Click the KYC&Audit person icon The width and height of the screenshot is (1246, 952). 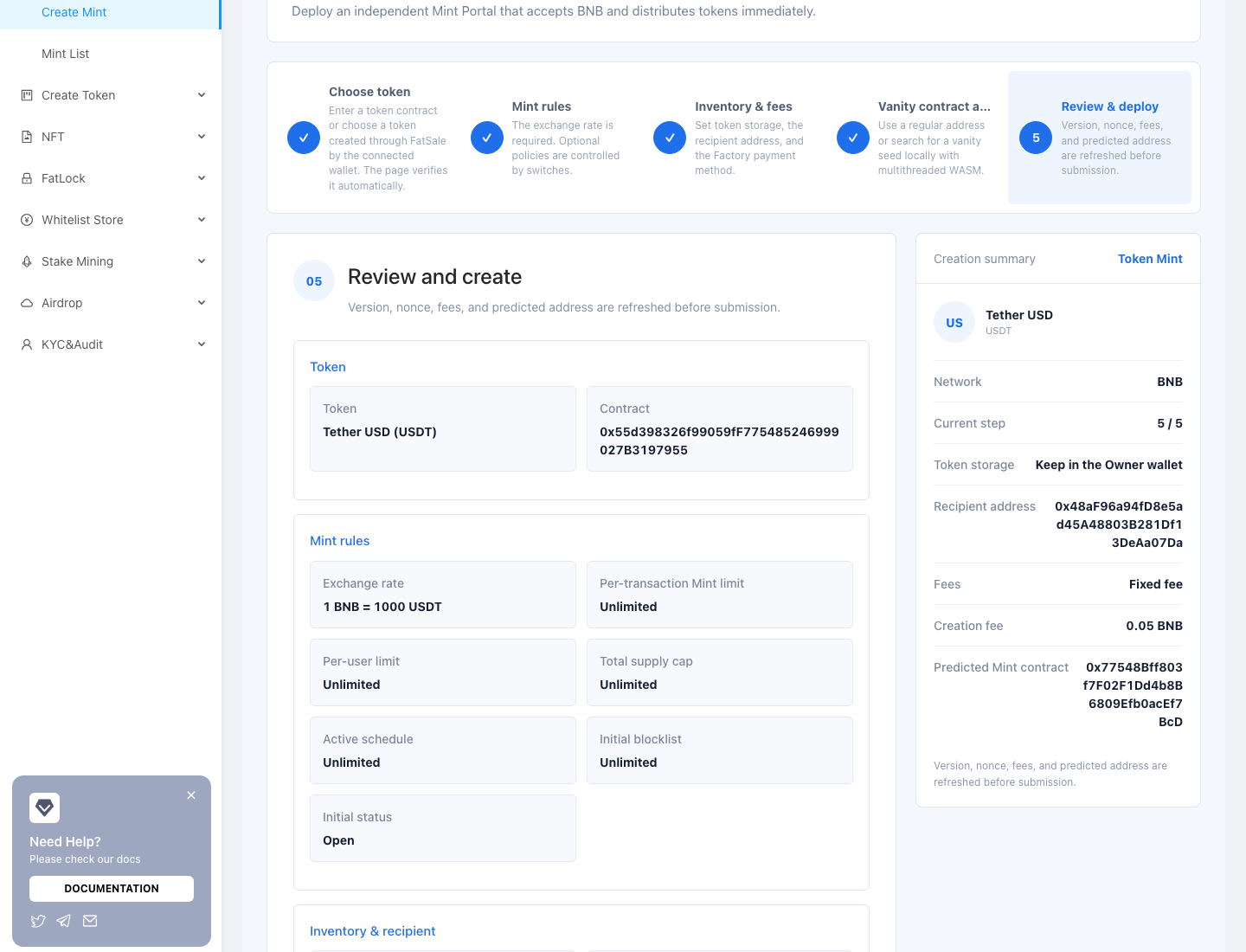pyautogui.click(x=27, y=344)
